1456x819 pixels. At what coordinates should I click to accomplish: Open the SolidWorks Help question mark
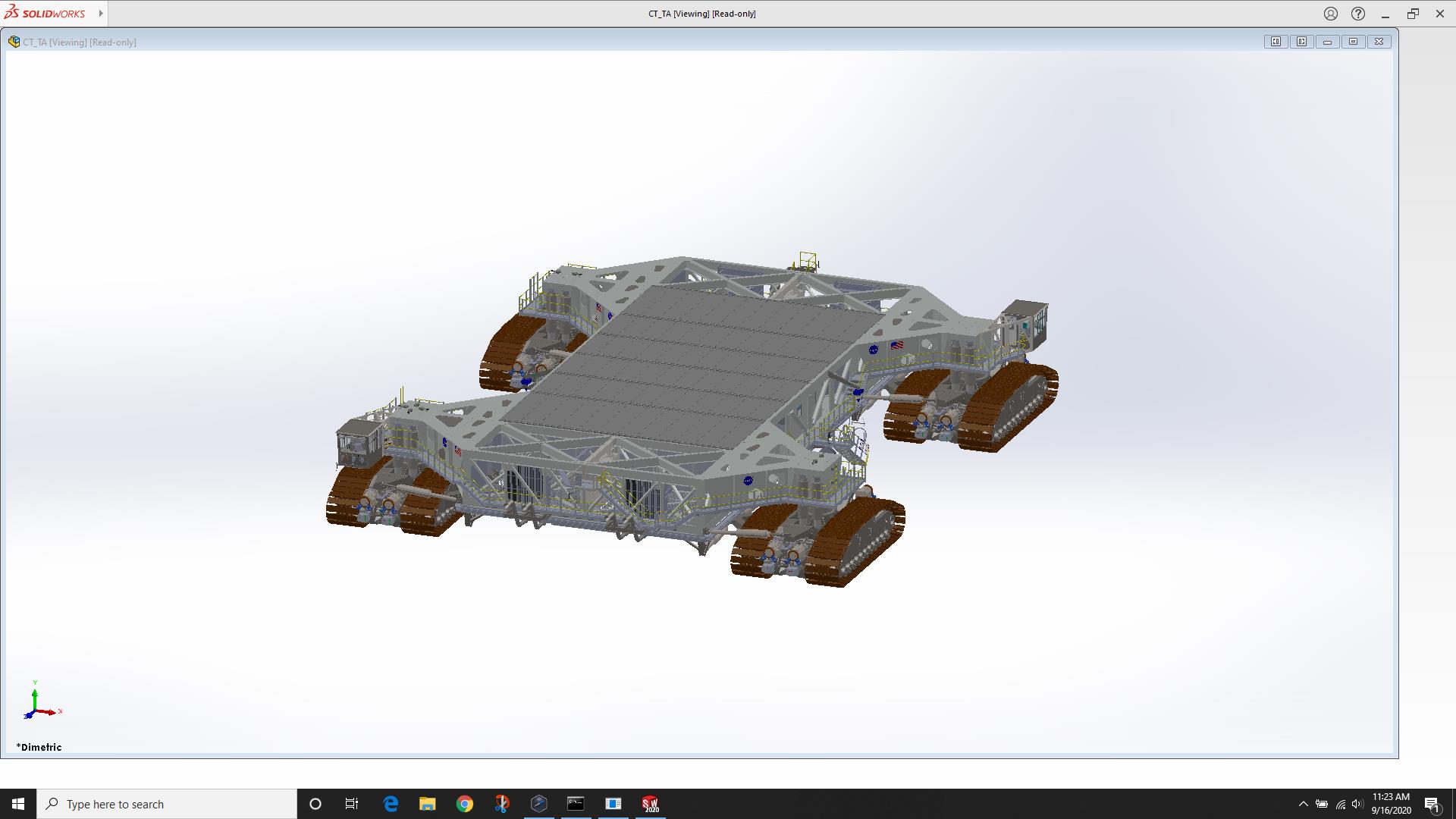coord(1358,14)
